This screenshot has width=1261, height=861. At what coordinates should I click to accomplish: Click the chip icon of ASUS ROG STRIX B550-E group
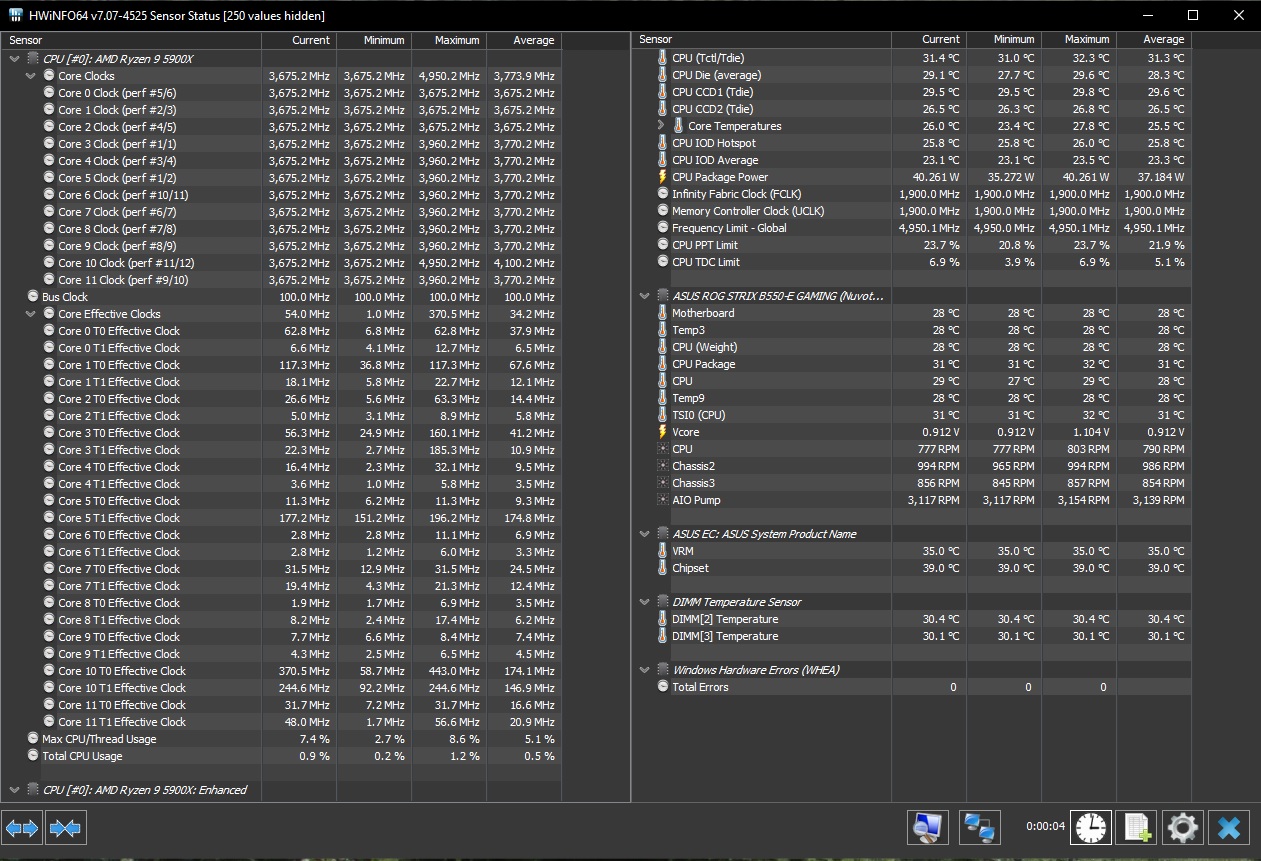(662, 296)
